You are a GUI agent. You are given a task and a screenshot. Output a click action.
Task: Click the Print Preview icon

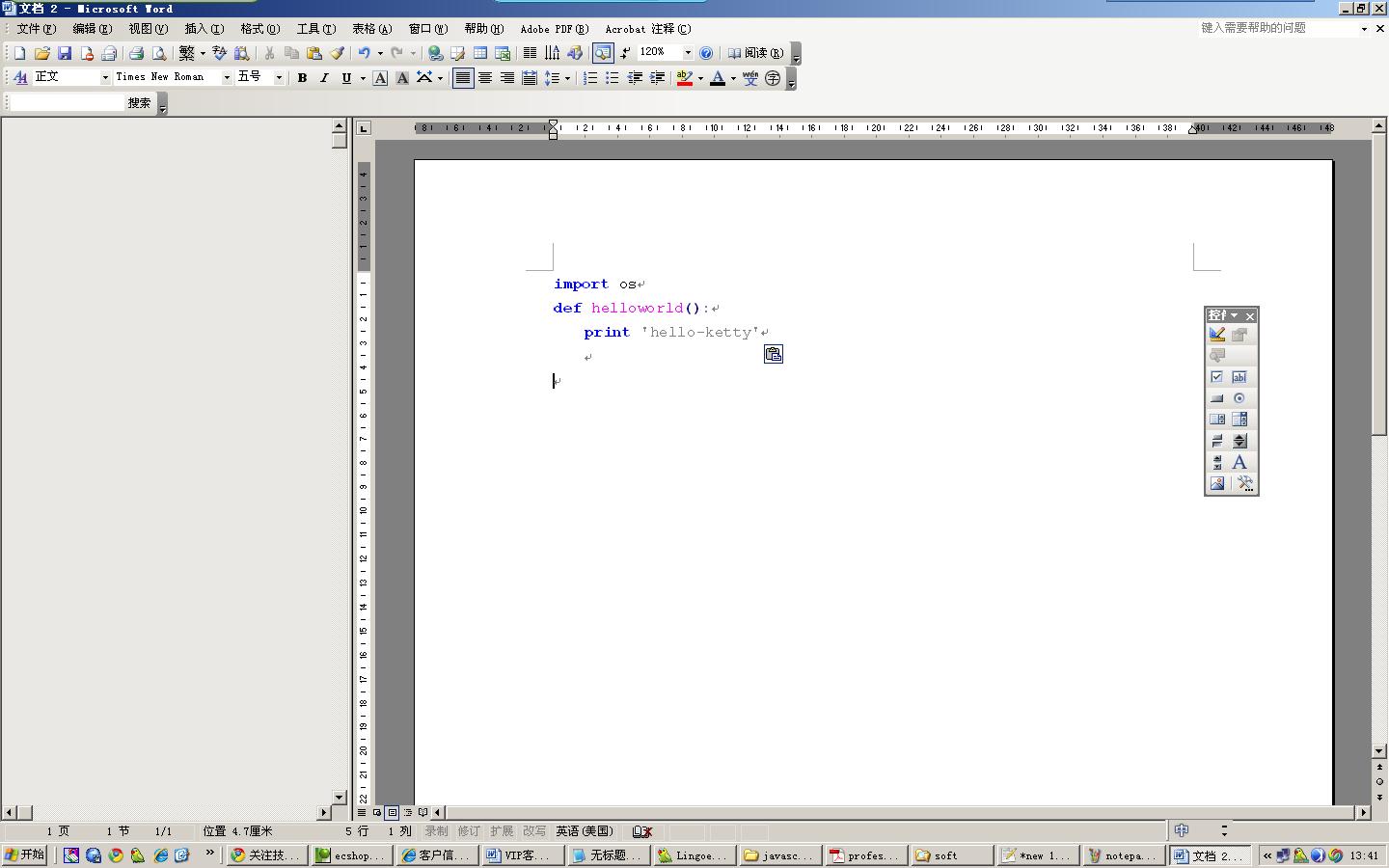click(x=158, y=52)
